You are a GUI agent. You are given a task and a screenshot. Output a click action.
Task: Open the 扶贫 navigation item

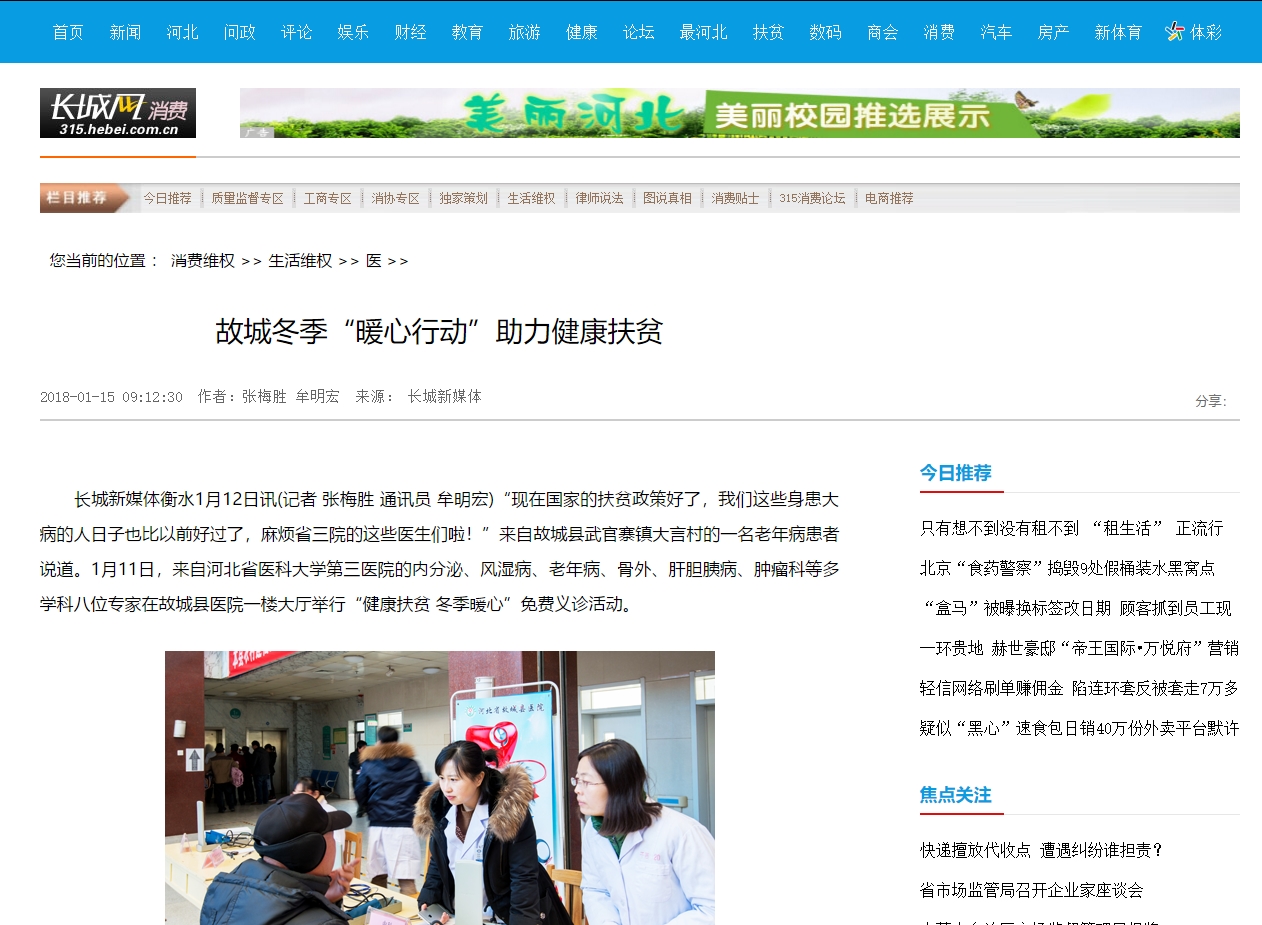pos(768,32)
